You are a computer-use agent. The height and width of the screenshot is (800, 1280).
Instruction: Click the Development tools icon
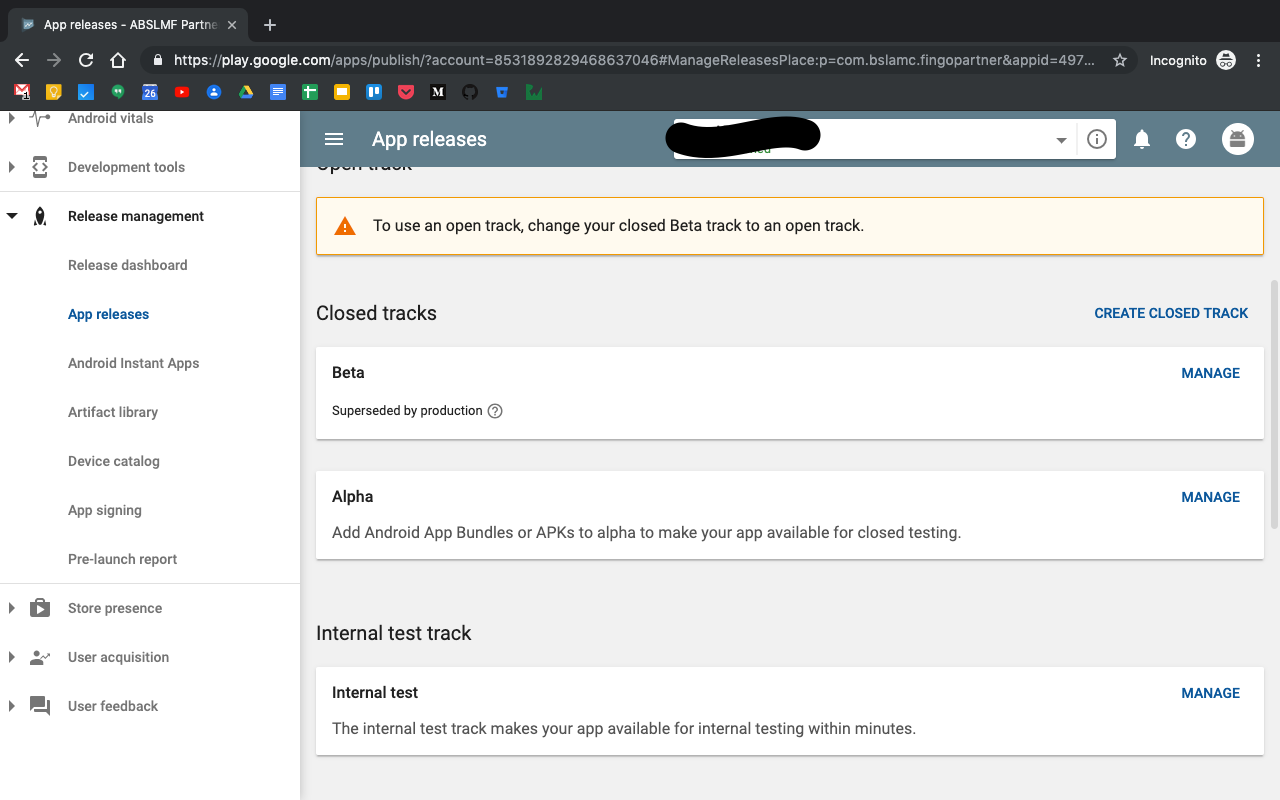[40, 167]
